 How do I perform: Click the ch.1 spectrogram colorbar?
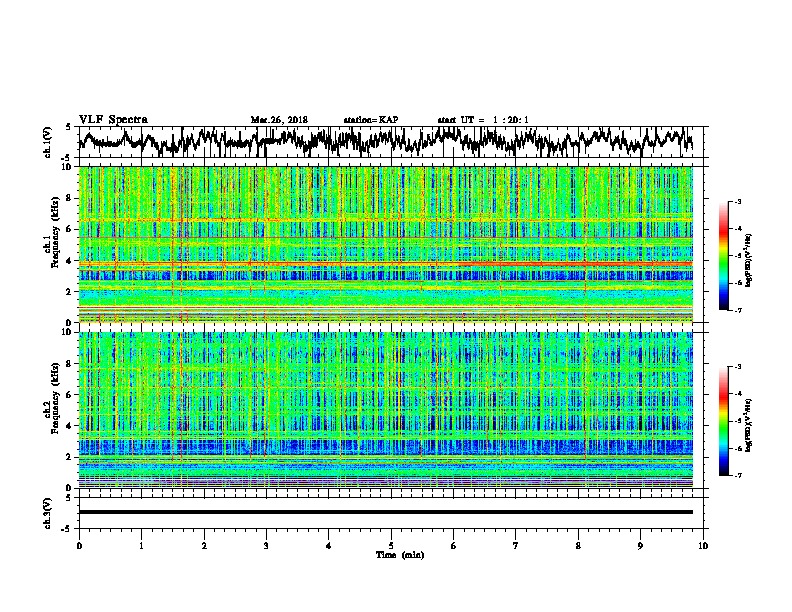723,256
